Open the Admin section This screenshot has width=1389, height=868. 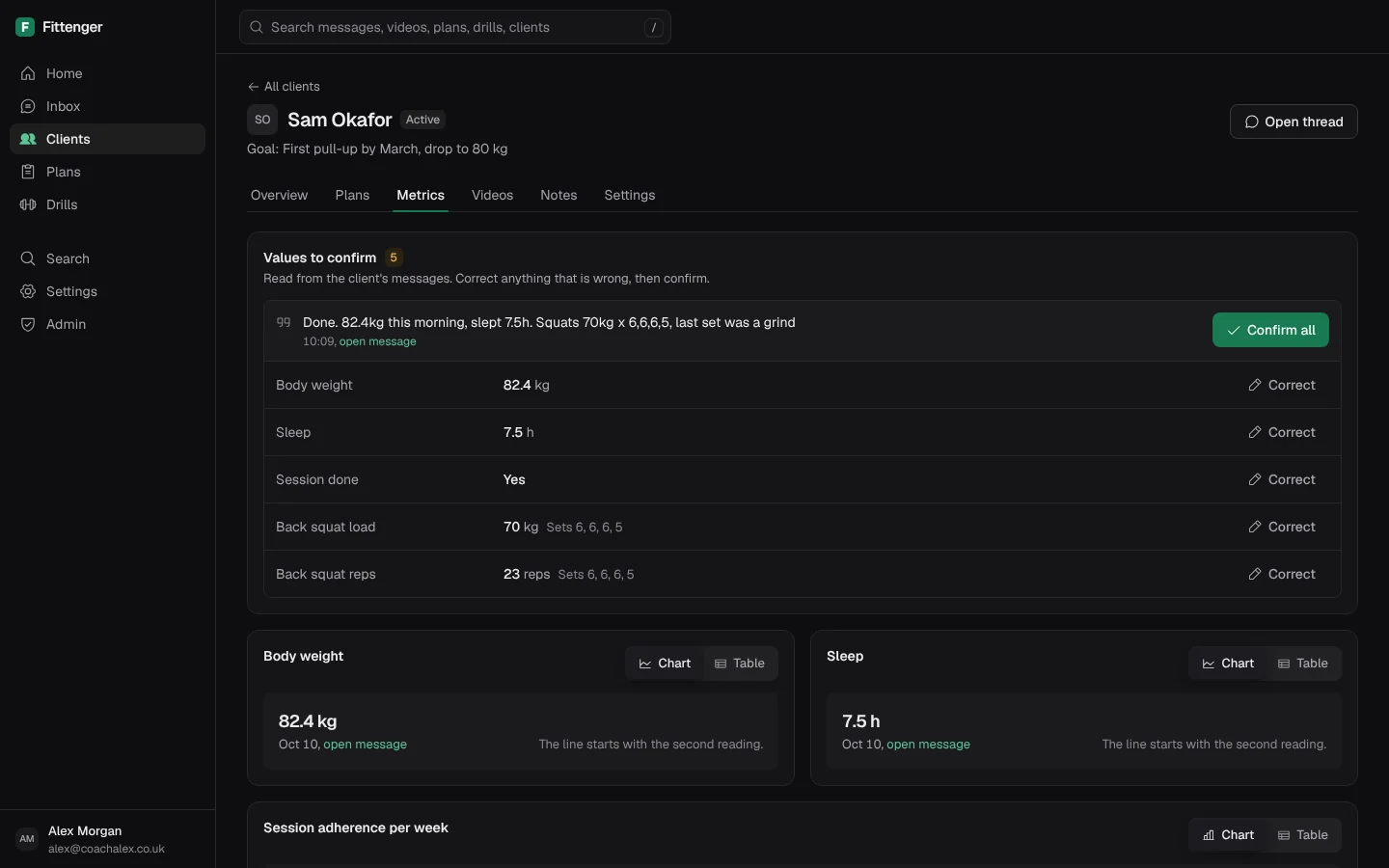point(107,324)
